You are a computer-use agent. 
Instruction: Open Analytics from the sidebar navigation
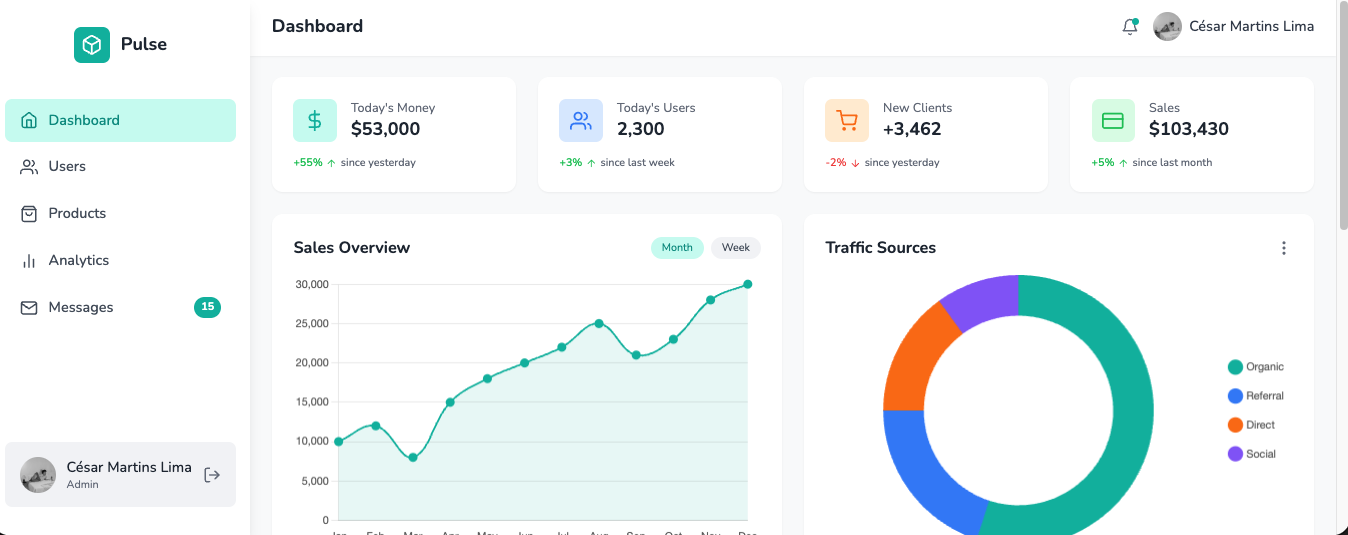[x=78, y=261]
